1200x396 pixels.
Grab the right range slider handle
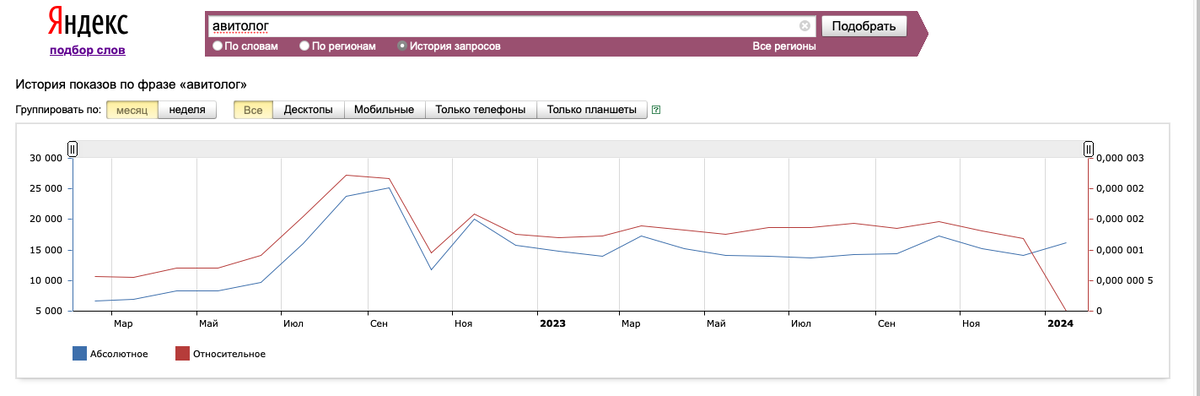[x=1089, y=149]
